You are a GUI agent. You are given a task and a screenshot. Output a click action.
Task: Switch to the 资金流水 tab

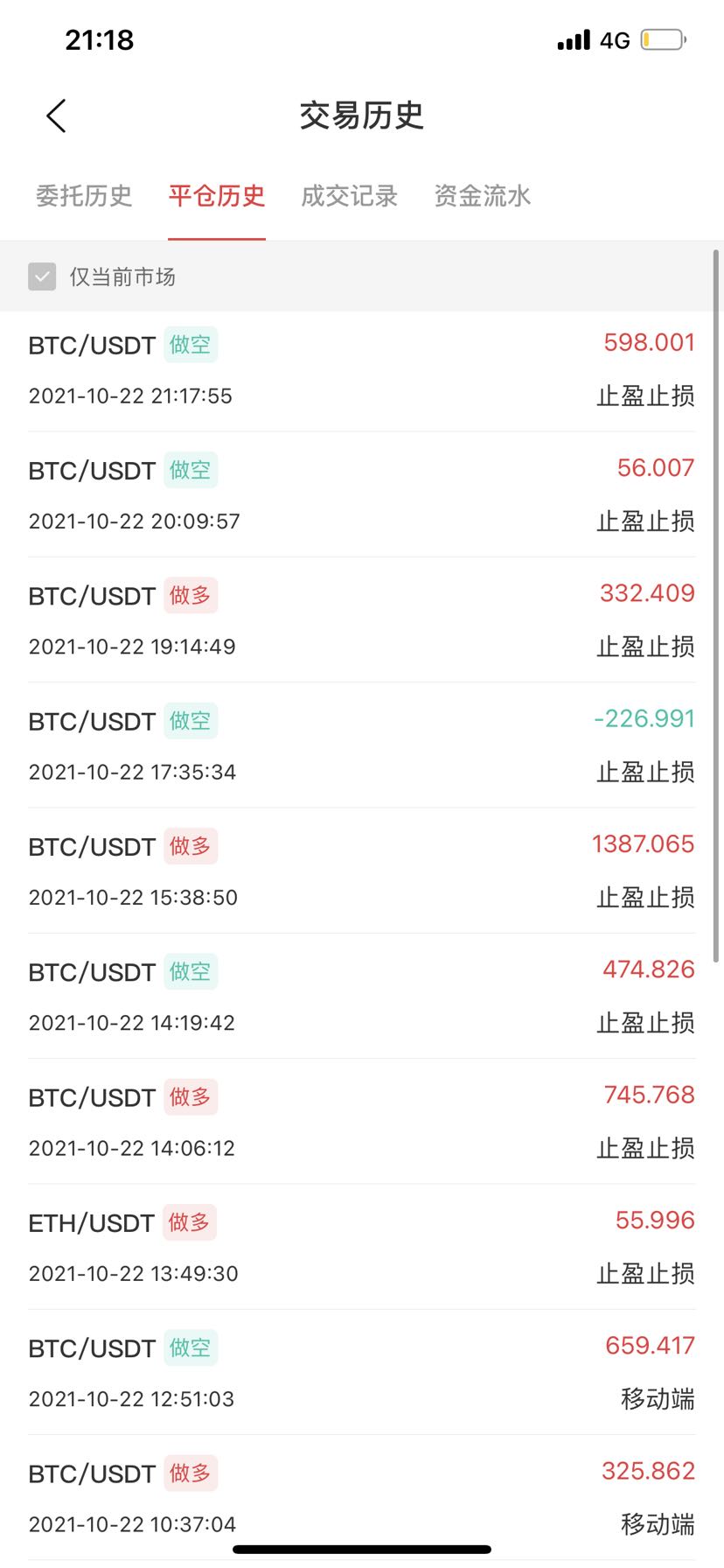483,195
